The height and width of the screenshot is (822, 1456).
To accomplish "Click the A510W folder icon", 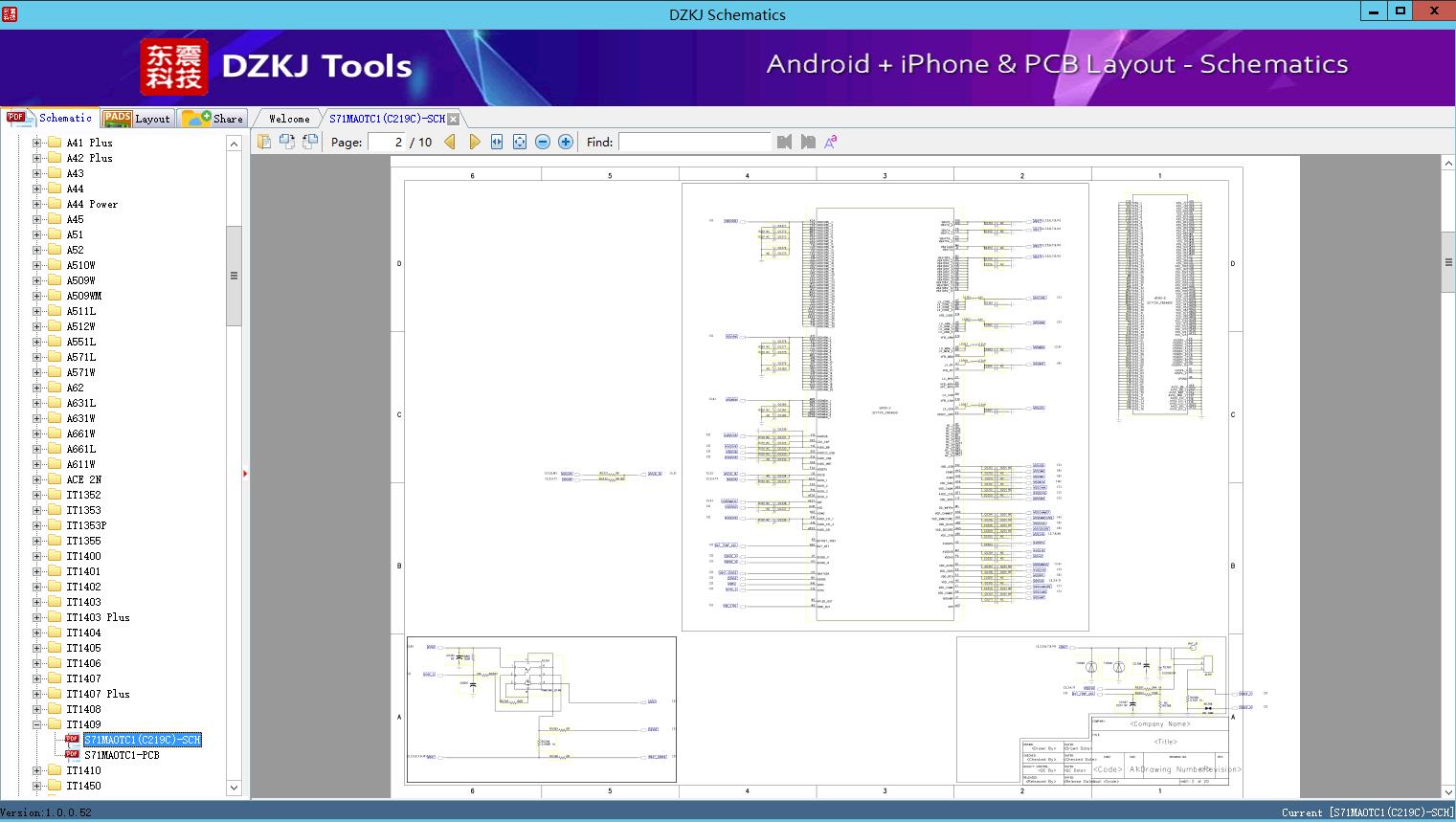I will (55, 265).
